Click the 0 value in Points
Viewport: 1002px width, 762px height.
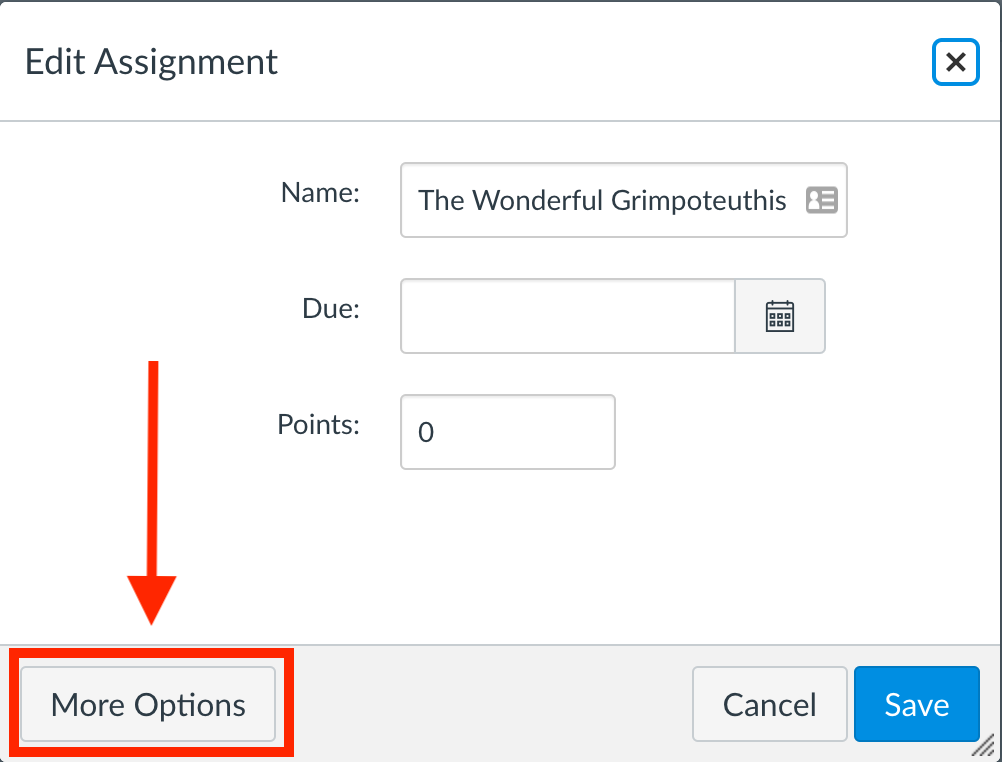tap(426, 433)
